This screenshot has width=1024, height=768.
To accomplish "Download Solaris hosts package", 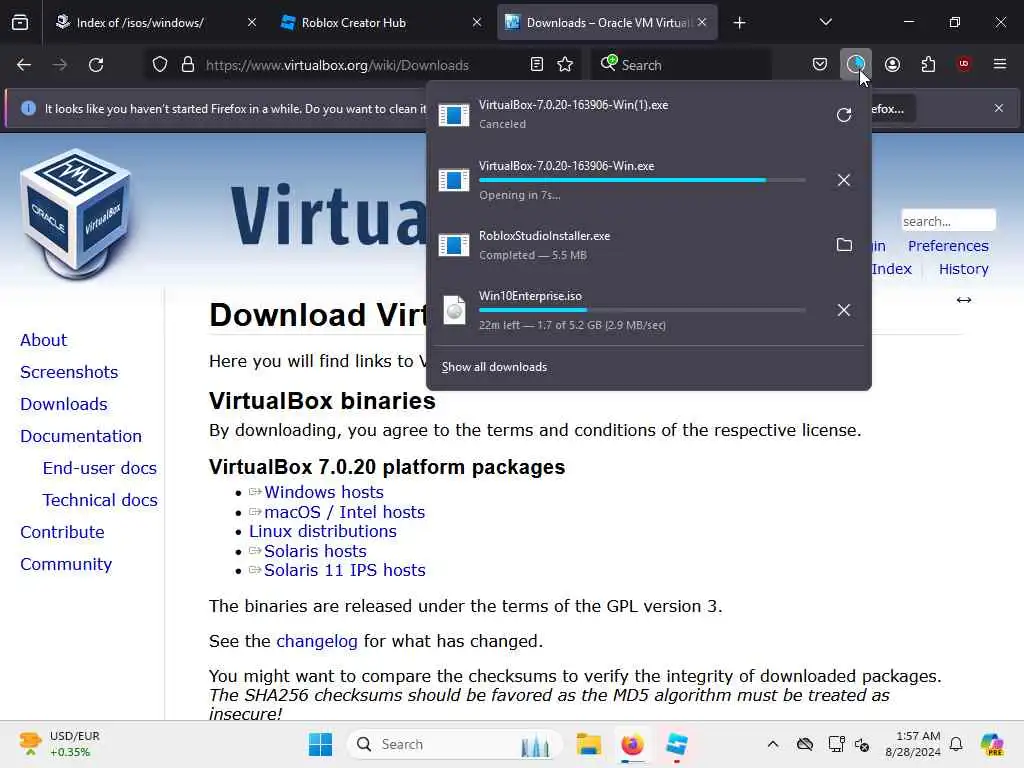I will coord(315,551).
